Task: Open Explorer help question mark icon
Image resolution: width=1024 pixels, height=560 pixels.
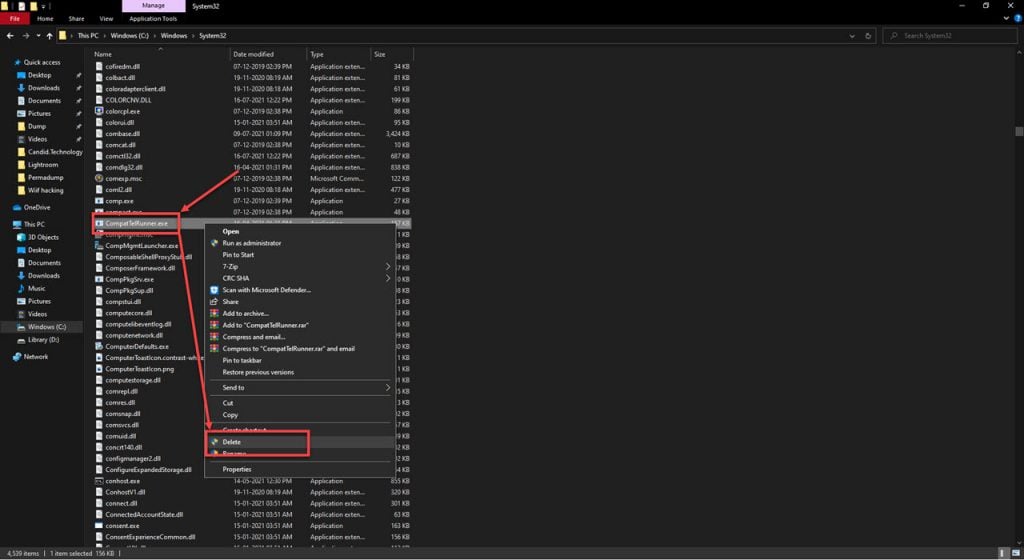Action: [x=1017, y=19]
